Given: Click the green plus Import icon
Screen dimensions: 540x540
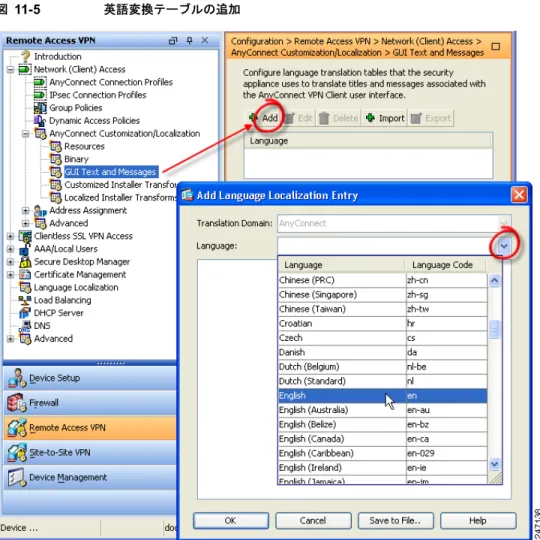Looking at the screenshot, I should [x=371, y=118].
